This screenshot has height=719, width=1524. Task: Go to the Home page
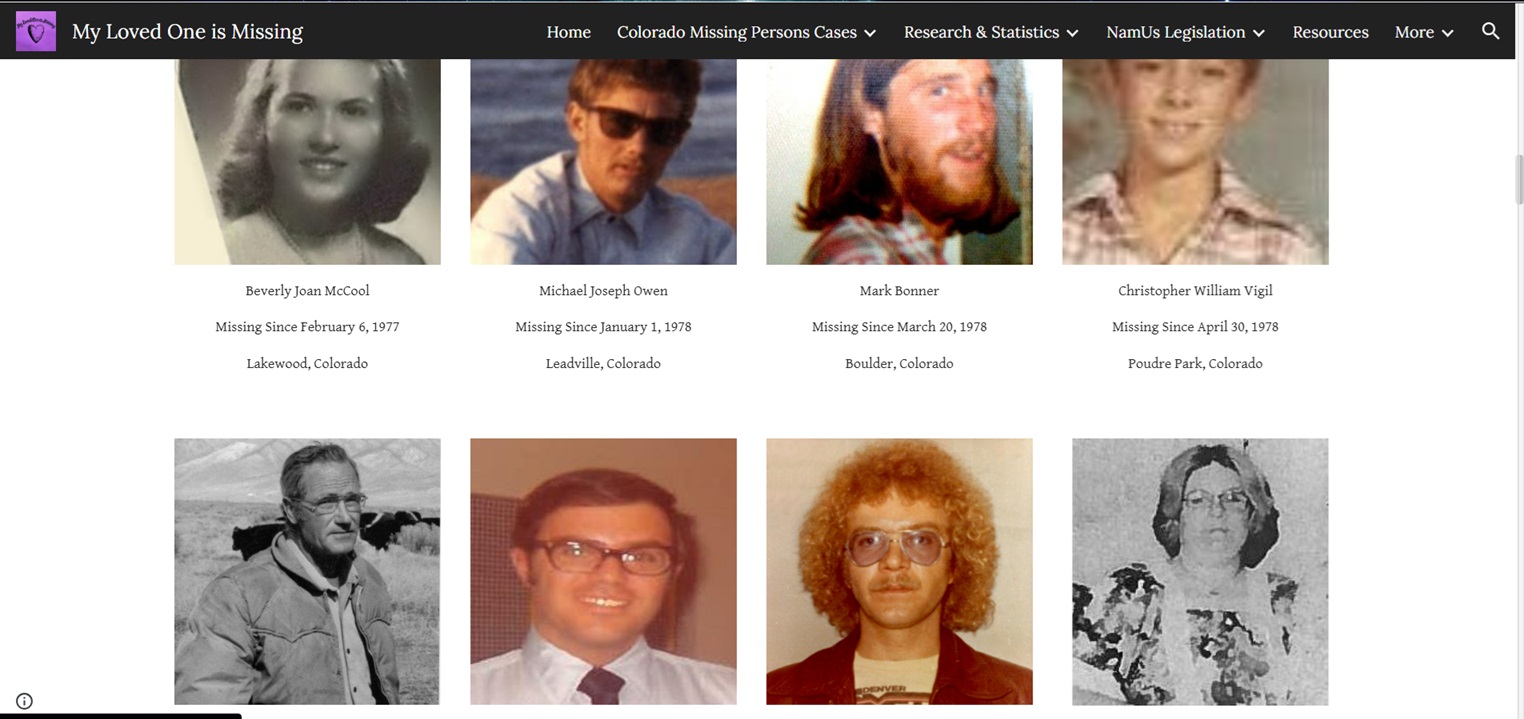(x=568, y=32)
